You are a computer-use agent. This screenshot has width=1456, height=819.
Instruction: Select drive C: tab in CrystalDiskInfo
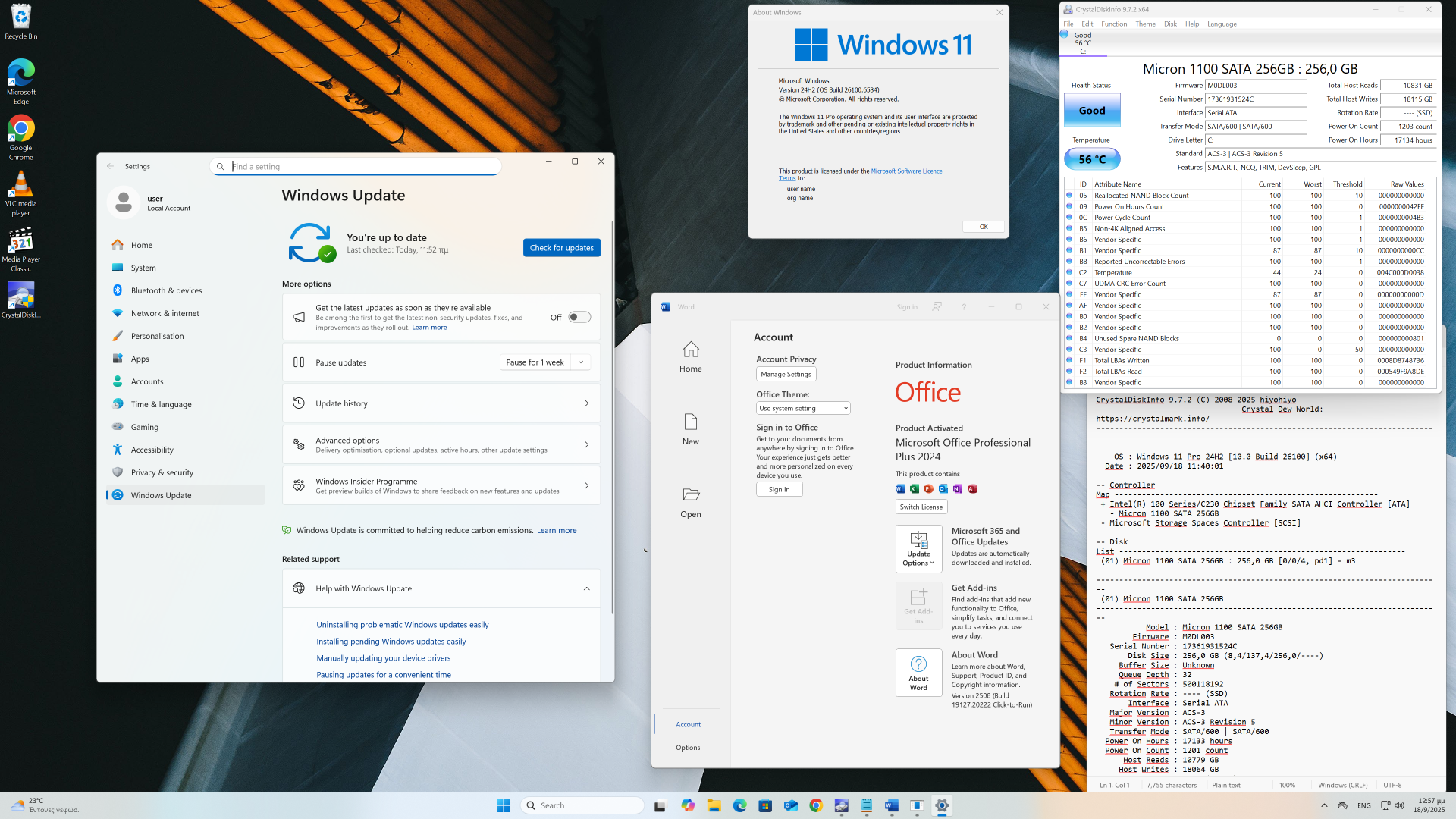pyautogui.click(x=1083, y=43)
